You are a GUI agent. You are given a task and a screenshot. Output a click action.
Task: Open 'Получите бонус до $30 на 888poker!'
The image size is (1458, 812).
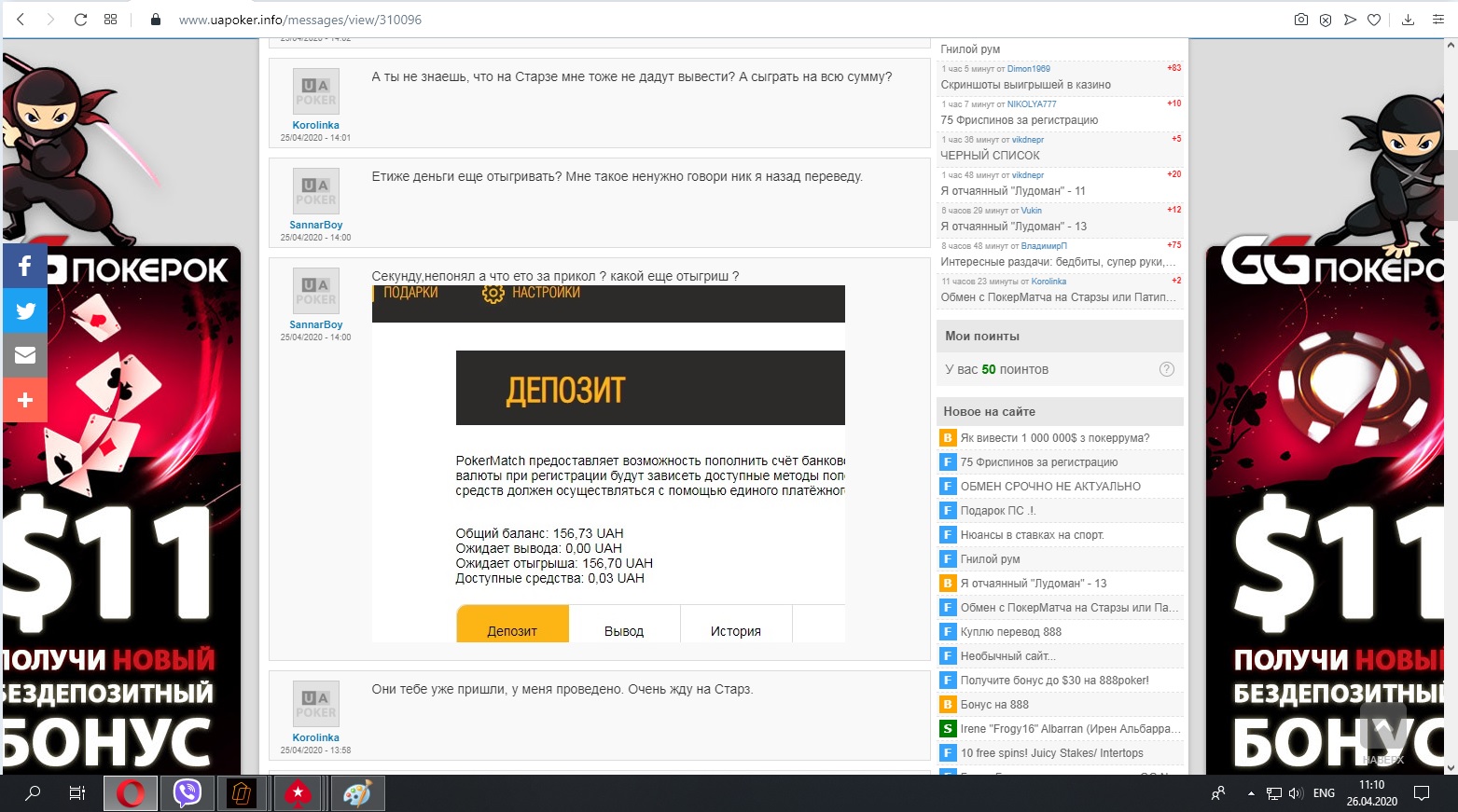click(x=1055, y=681)
